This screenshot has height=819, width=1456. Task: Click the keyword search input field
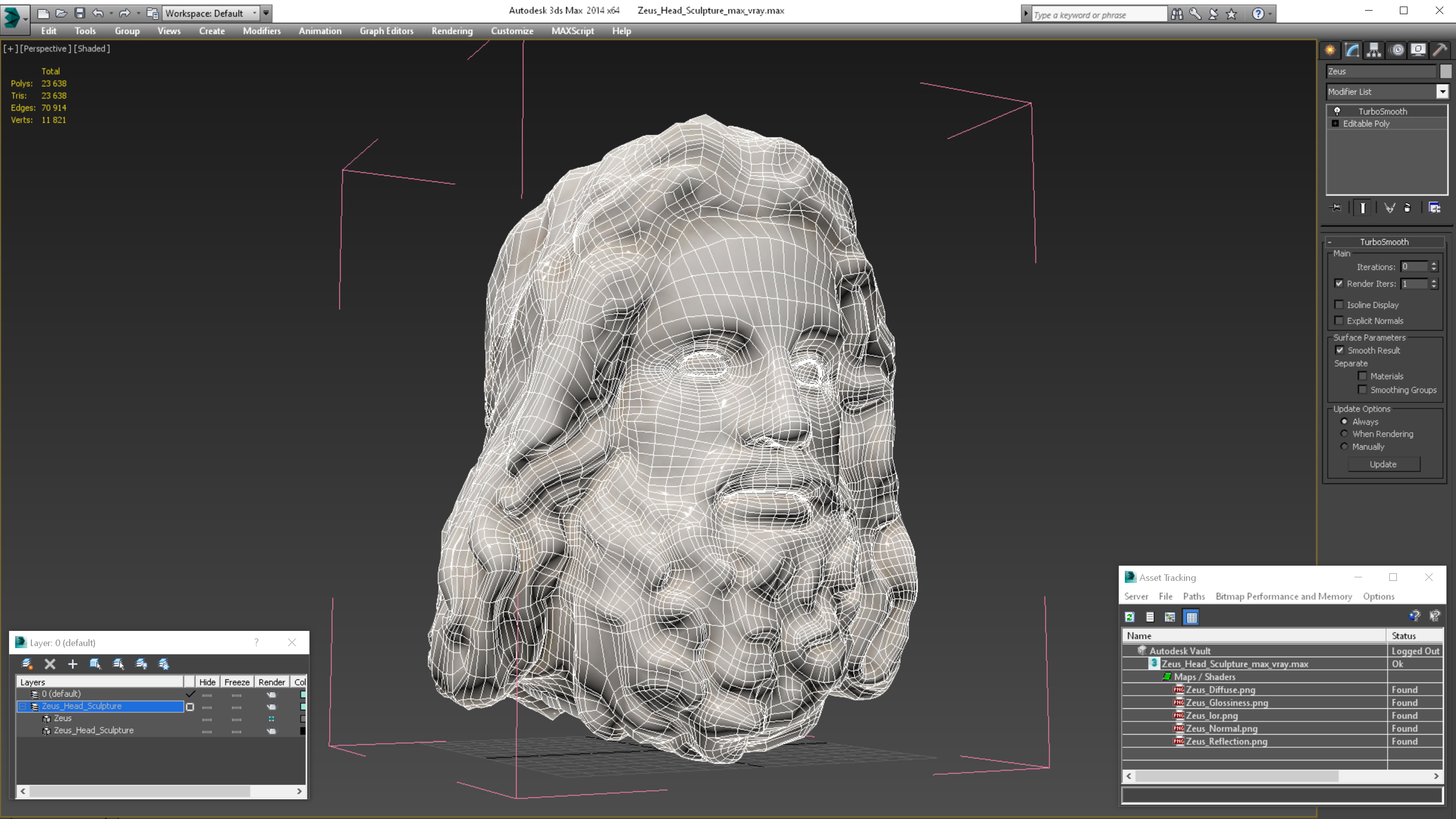pyautogui.click(x=1097, y=15)
